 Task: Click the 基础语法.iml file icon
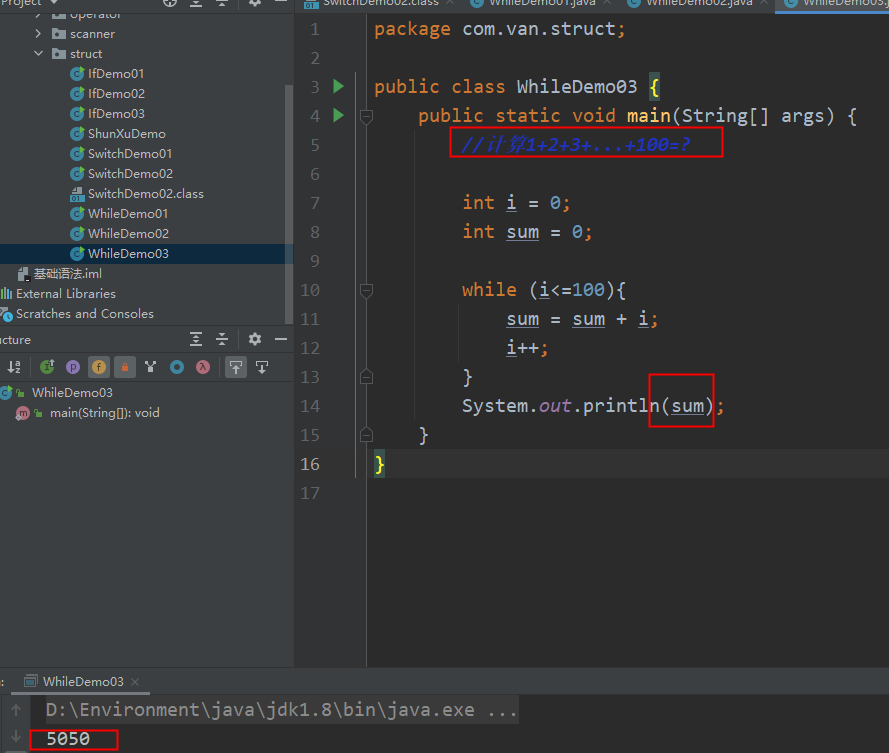click(x=23, y=274)
